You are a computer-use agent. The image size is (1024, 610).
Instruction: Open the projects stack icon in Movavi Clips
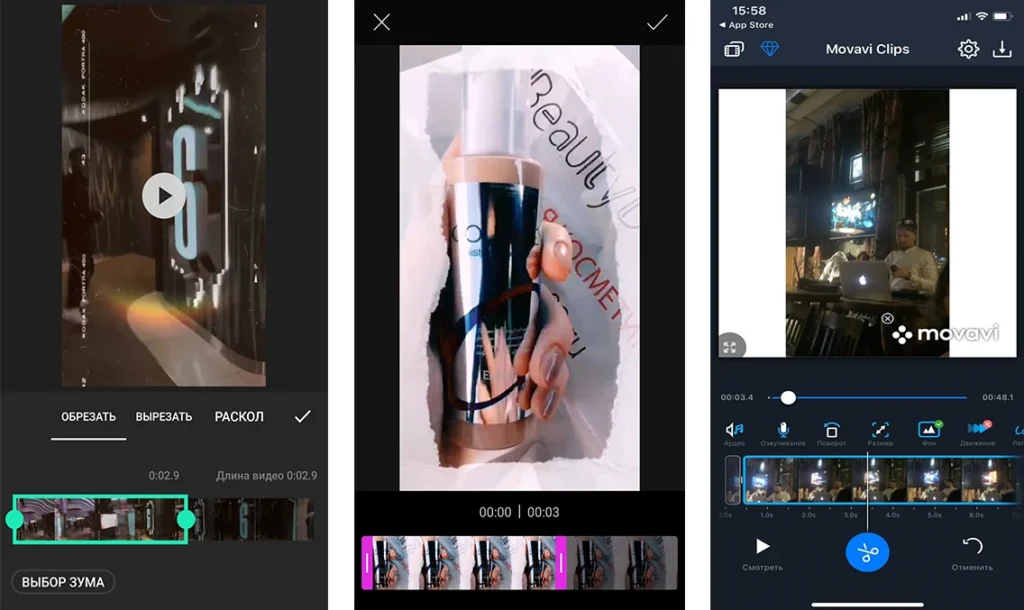click(734, 49)
